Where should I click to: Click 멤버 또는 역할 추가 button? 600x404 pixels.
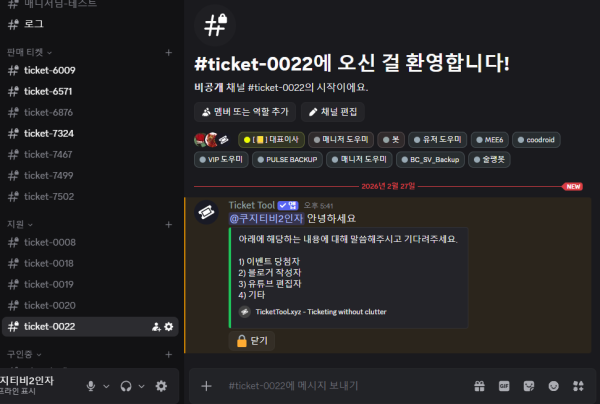point(245,112)
